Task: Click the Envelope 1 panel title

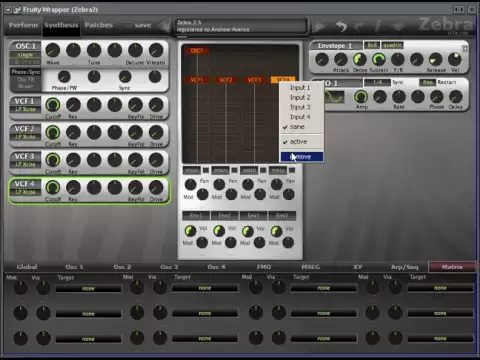Action: click(x=335, y=46)
